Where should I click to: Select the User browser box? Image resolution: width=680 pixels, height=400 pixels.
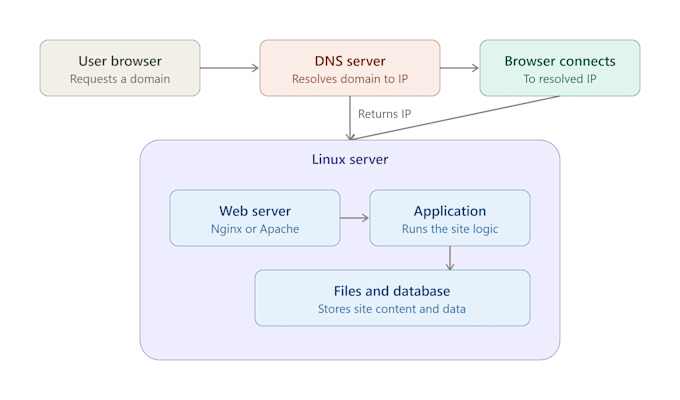click(x=120, y=68)
